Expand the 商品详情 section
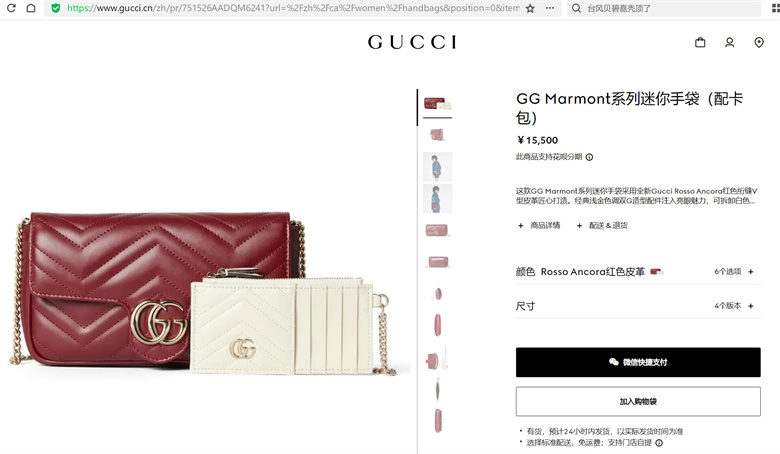The image size is (780, 454). coord(539,225)
